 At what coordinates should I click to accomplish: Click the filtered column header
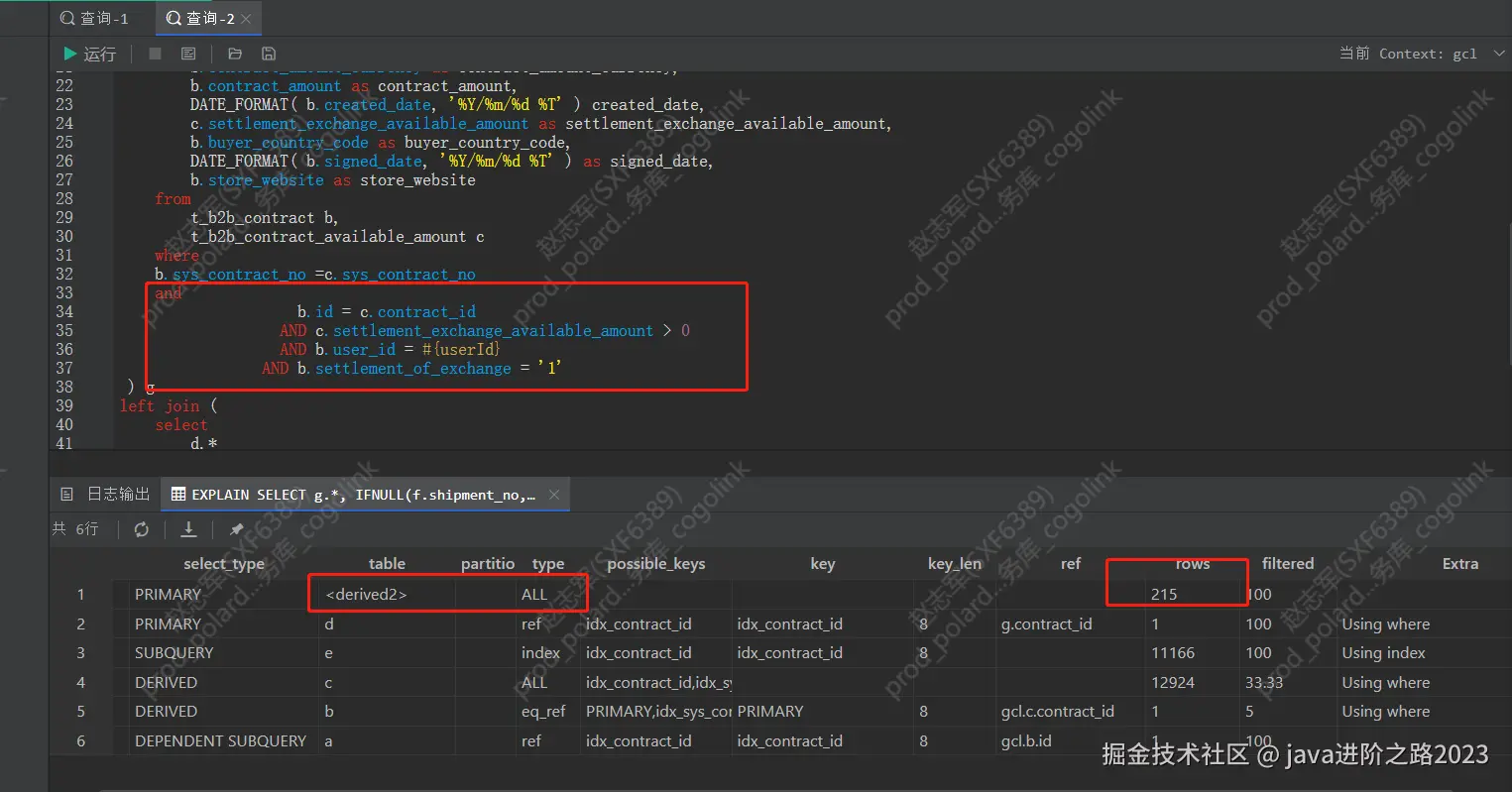(x=1288, y=563)
